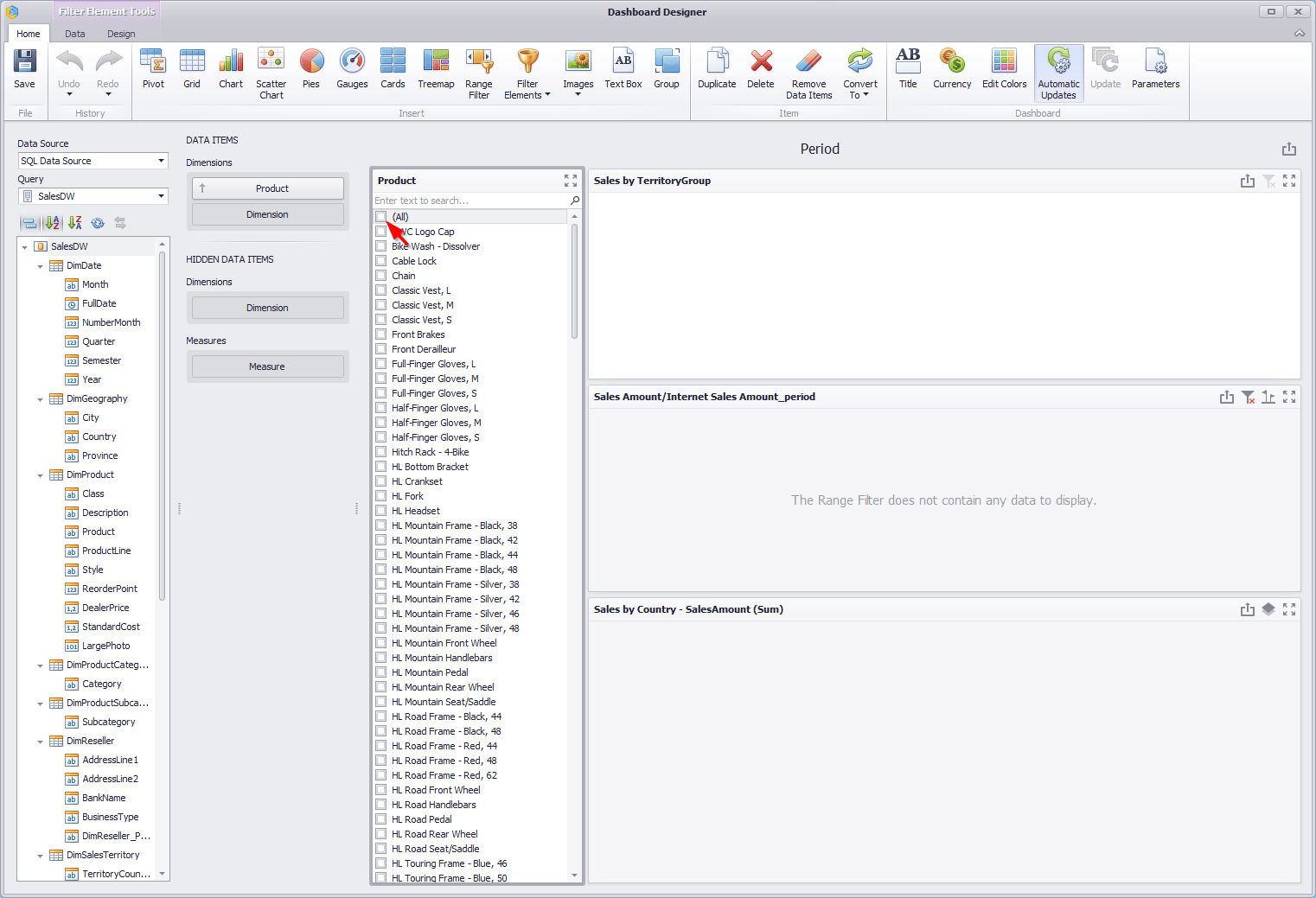
Task: Export the Sales by TerritoryGroup item
Action: [x=1248, y=181]
